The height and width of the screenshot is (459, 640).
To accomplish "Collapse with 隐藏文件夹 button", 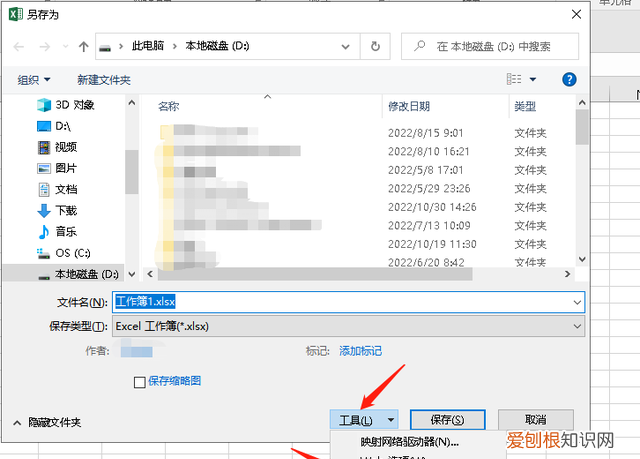I will pos(47,422).
